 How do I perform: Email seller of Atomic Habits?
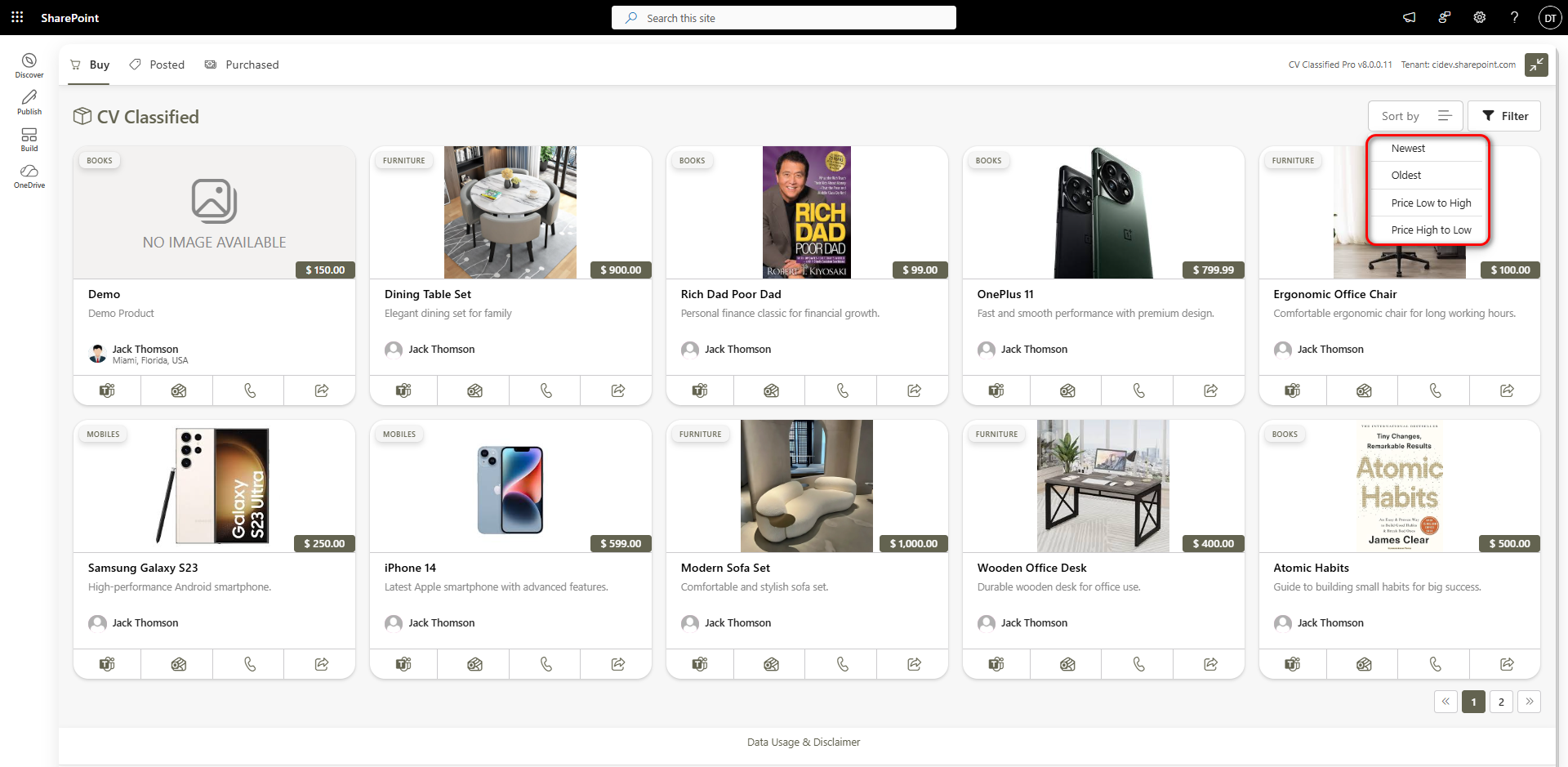[1364, 664]
